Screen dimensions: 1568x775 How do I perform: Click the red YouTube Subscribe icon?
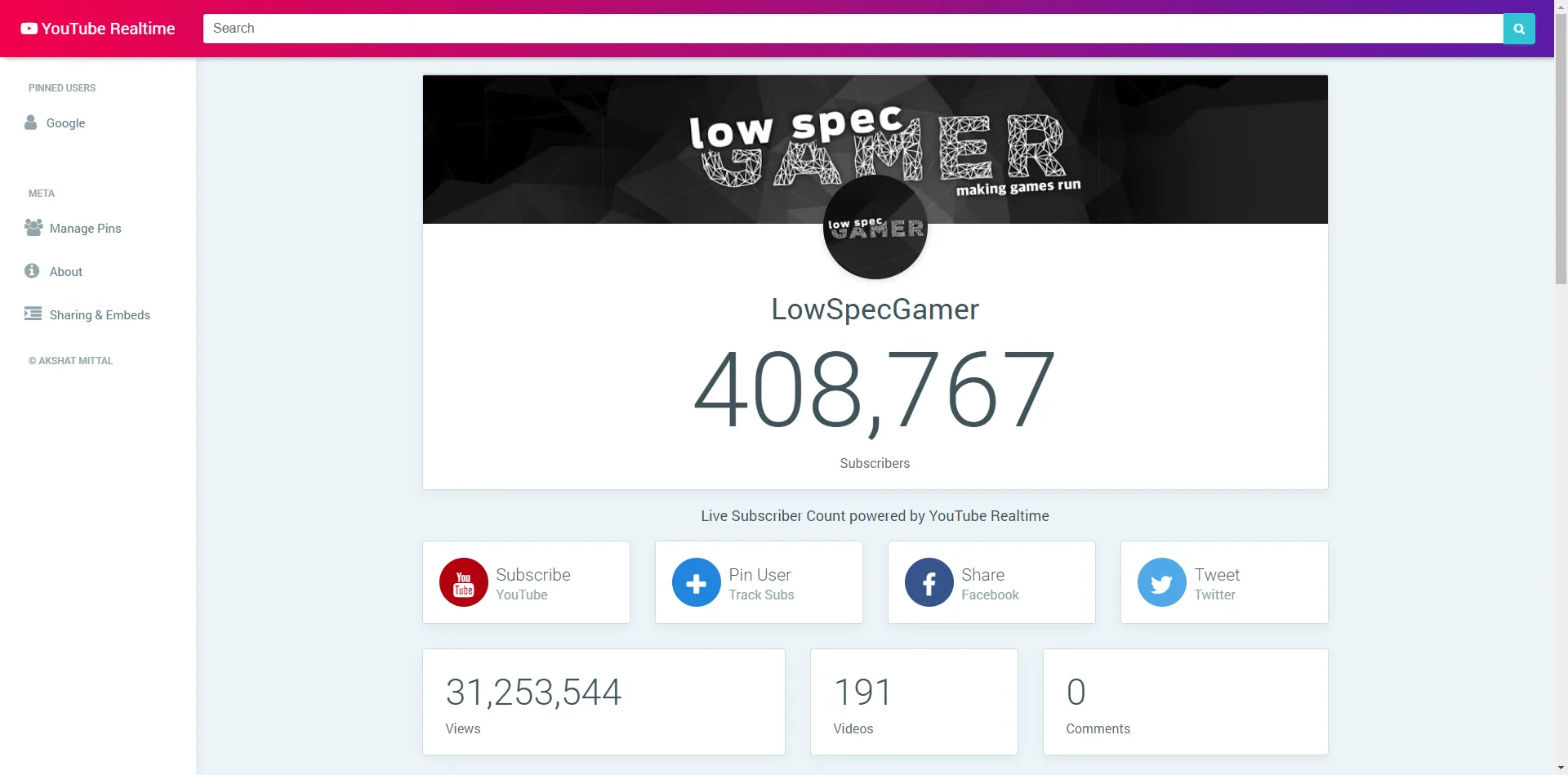[x=464, y=582]
